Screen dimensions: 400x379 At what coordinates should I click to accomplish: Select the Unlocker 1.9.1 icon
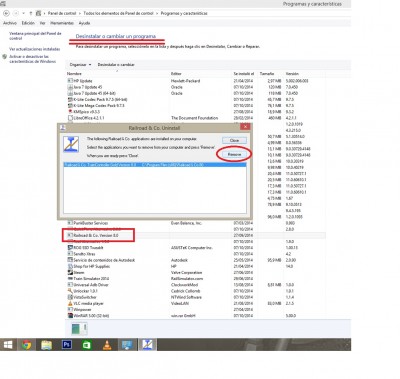pos(70,291)
